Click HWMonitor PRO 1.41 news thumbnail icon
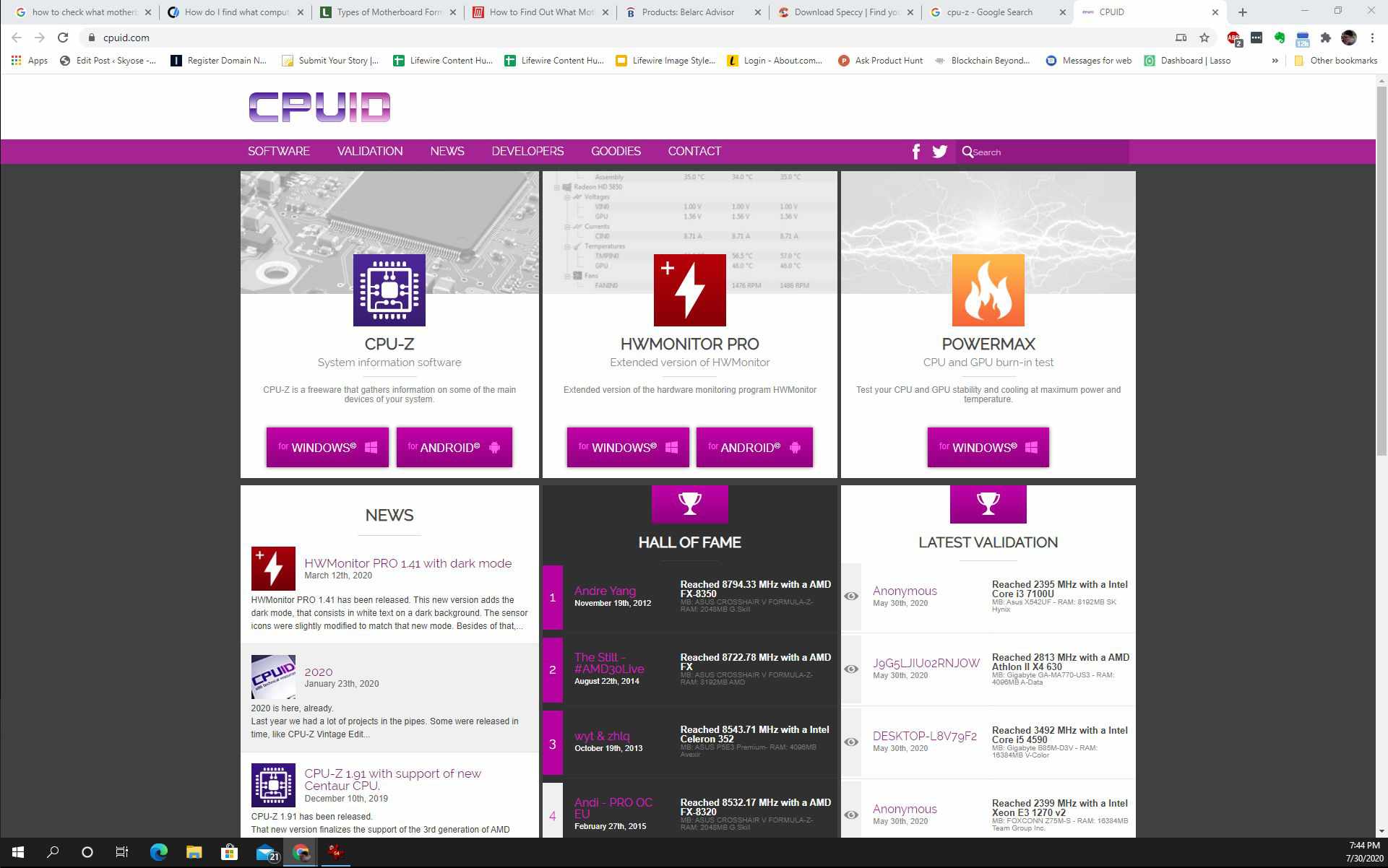 click(273, 569)
